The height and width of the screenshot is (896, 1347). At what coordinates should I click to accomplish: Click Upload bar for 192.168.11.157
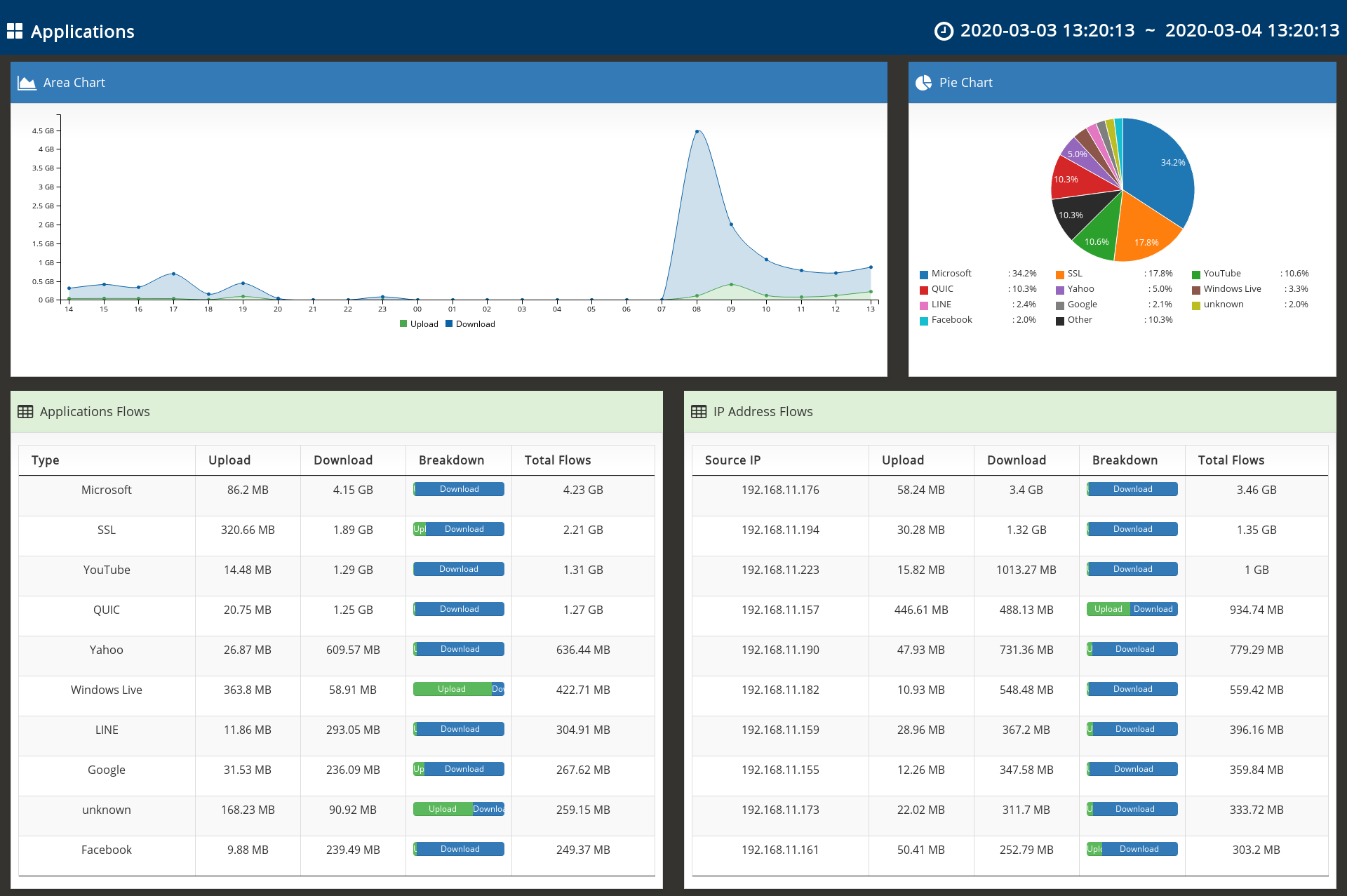point(1108,609)
